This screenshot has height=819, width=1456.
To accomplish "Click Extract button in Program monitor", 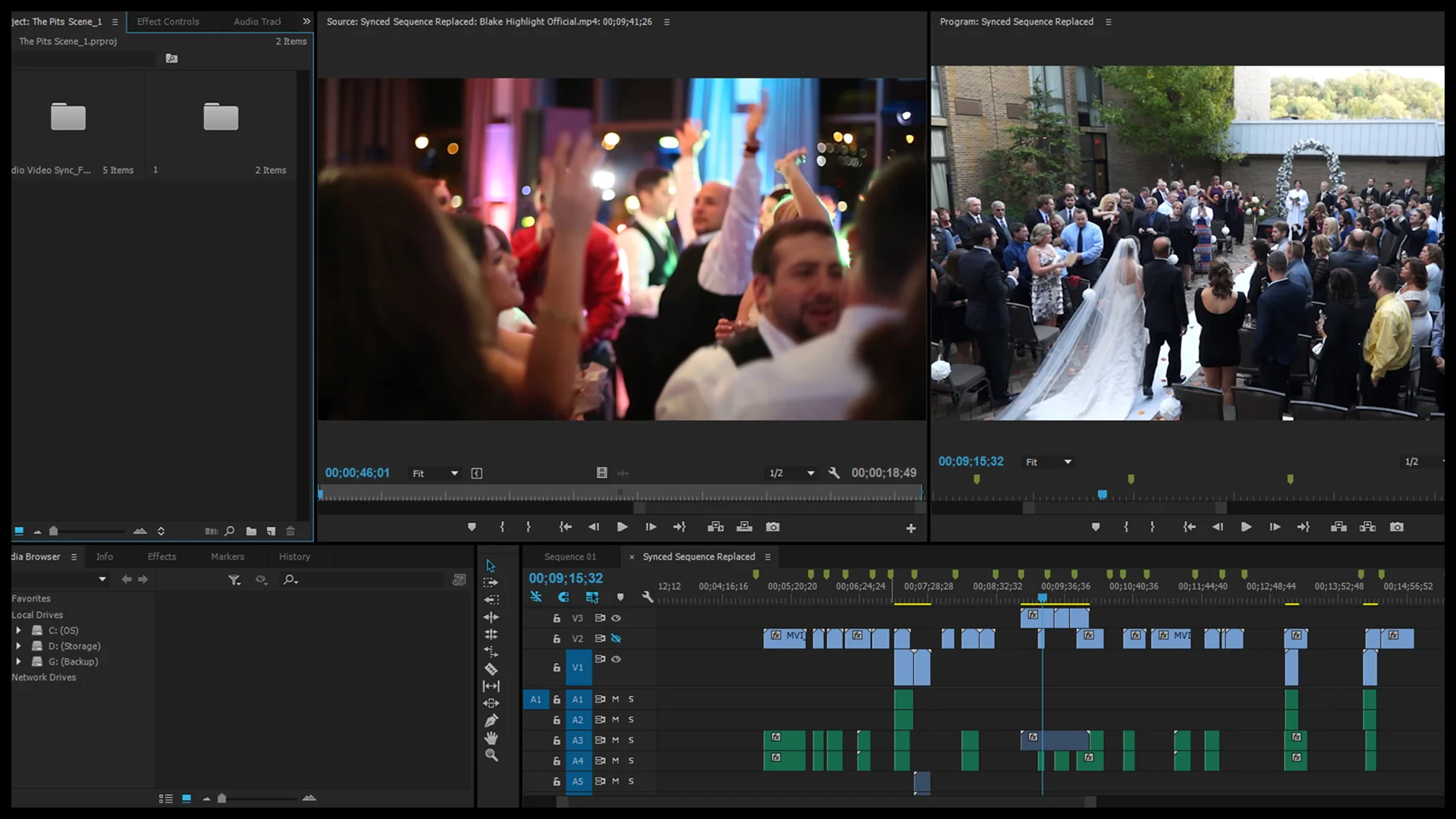I will [1367, 527].
